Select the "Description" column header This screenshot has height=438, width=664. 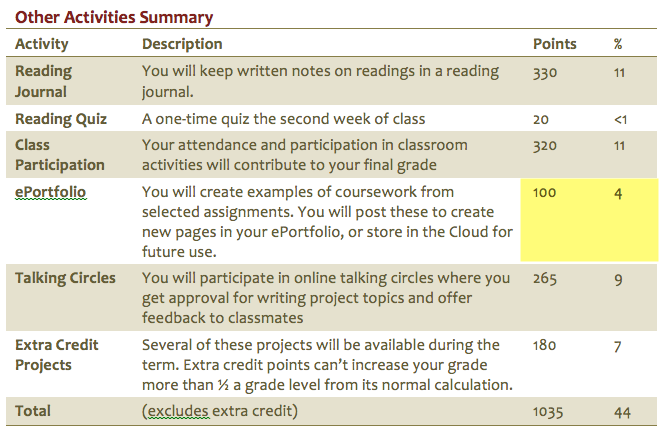point(182,44)
